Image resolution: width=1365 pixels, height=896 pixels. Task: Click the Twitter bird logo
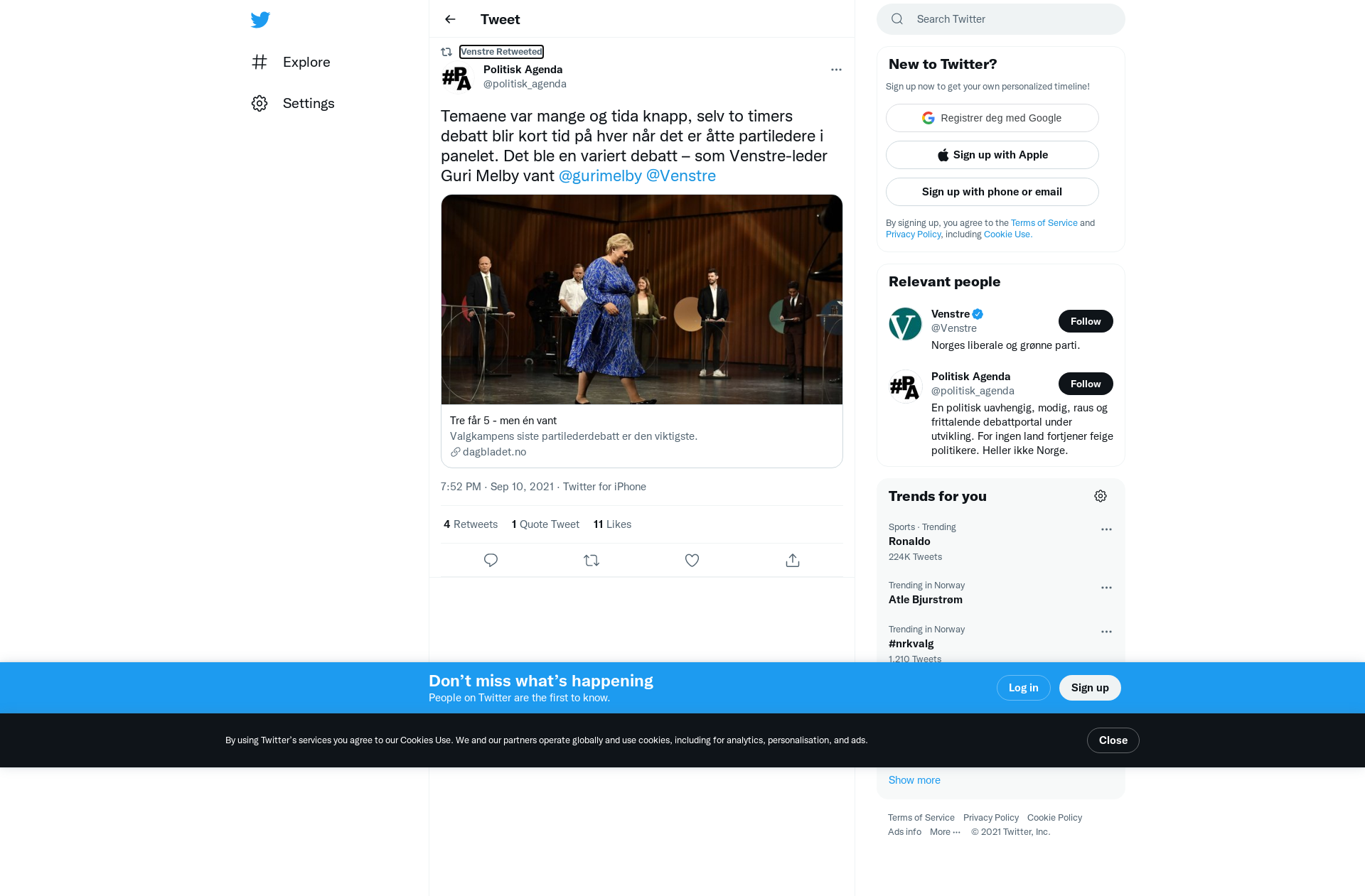click(x=260, y=20)
